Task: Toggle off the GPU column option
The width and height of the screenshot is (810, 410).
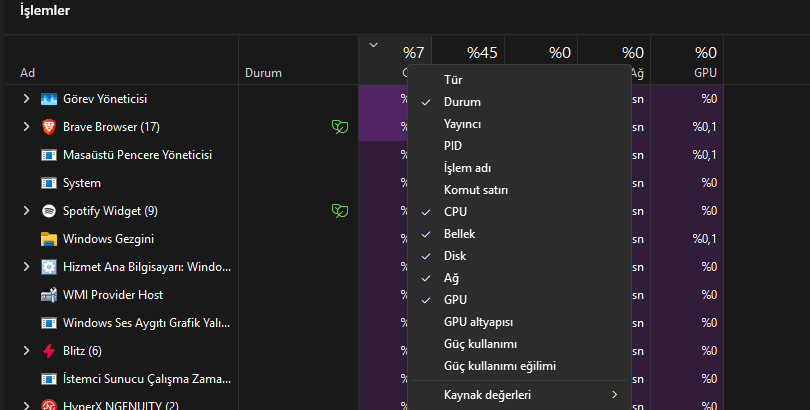Action: pos(455,300)
